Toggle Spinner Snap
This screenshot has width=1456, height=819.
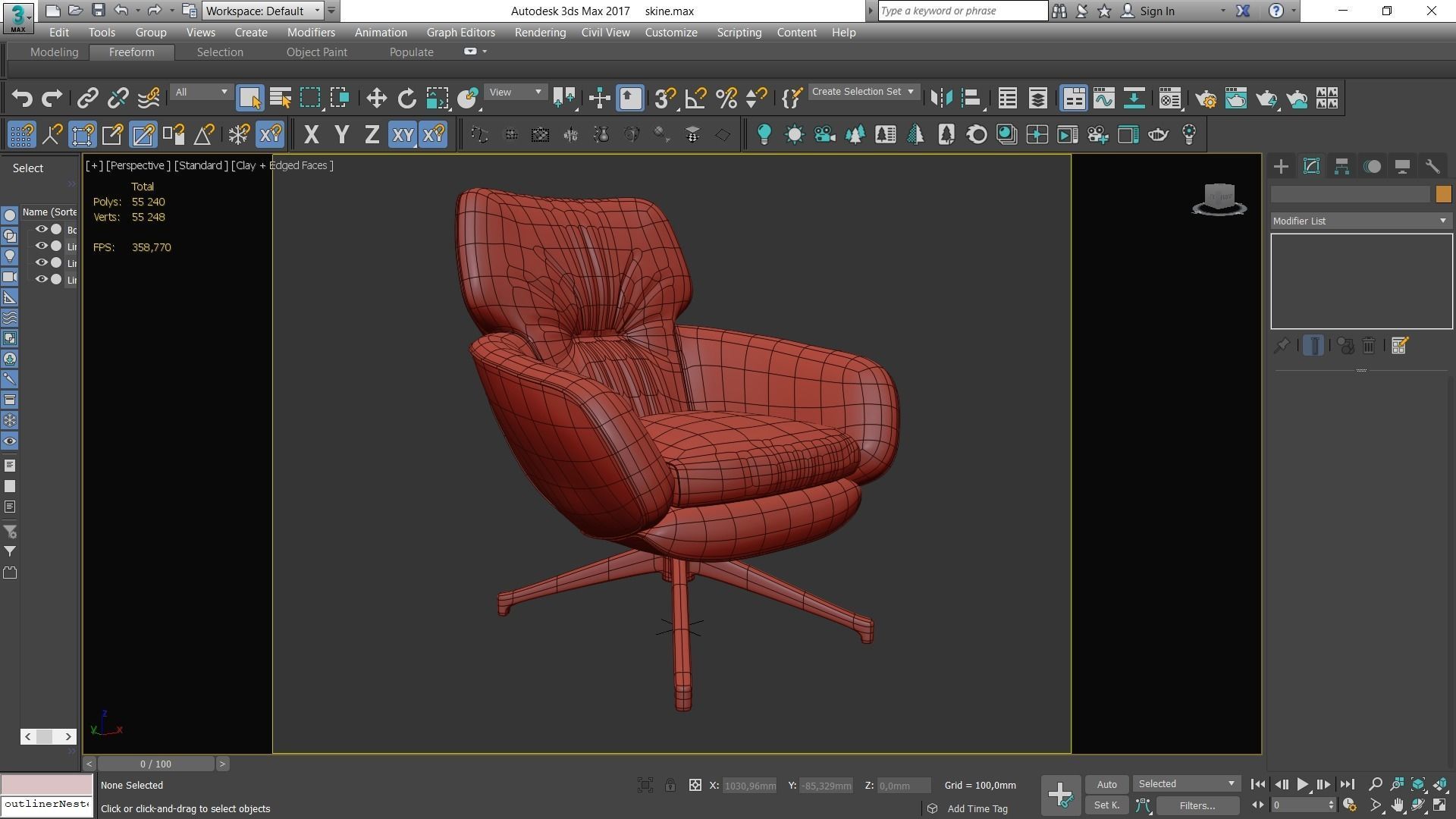(756, 98)
